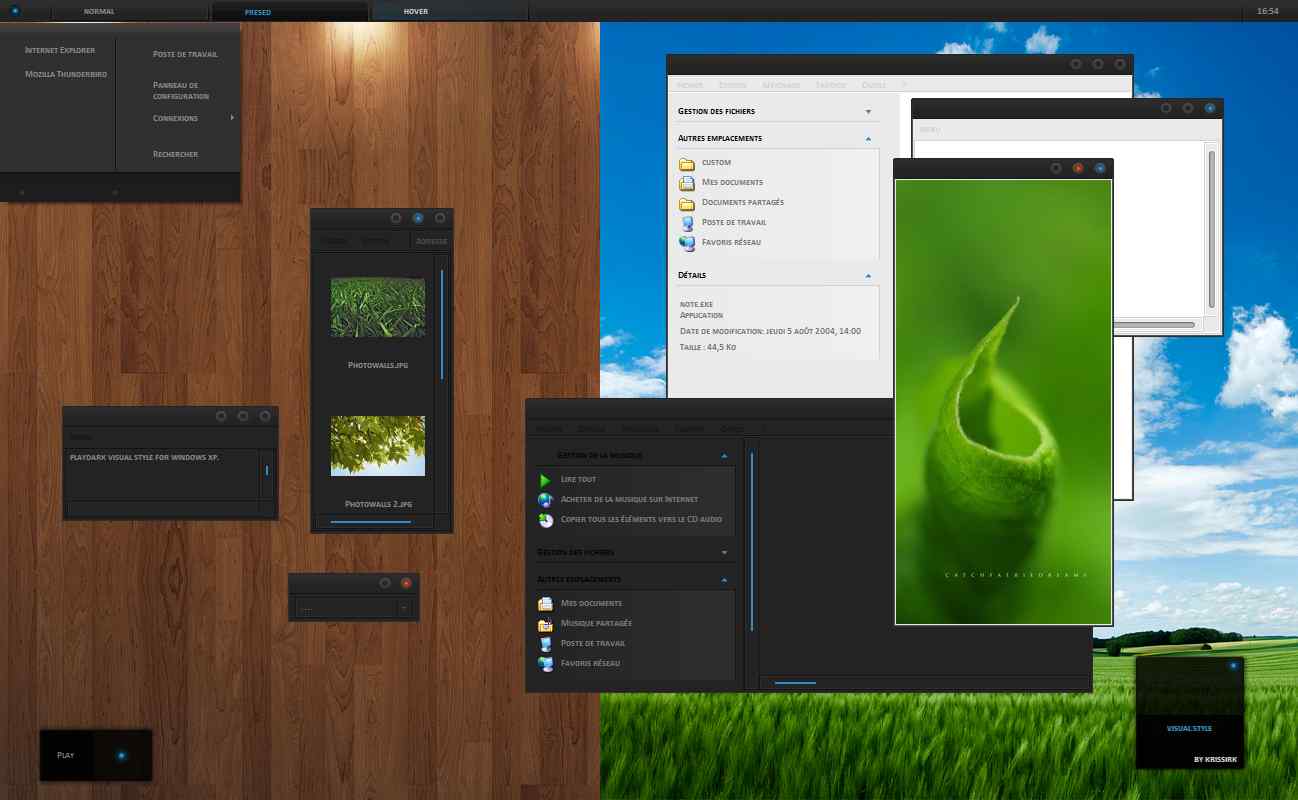
Task: Select Rechercher in the start menu
Action: (x=175, y=154)
